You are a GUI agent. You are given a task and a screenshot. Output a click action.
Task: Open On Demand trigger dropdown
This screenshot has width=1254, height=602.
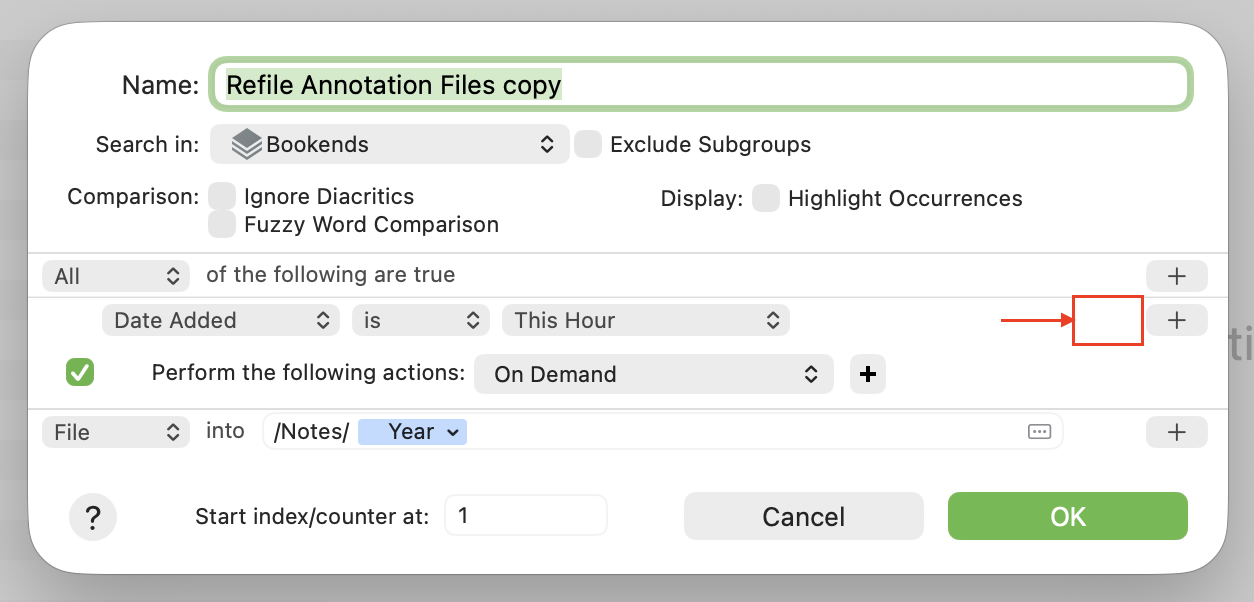point(653,374)
